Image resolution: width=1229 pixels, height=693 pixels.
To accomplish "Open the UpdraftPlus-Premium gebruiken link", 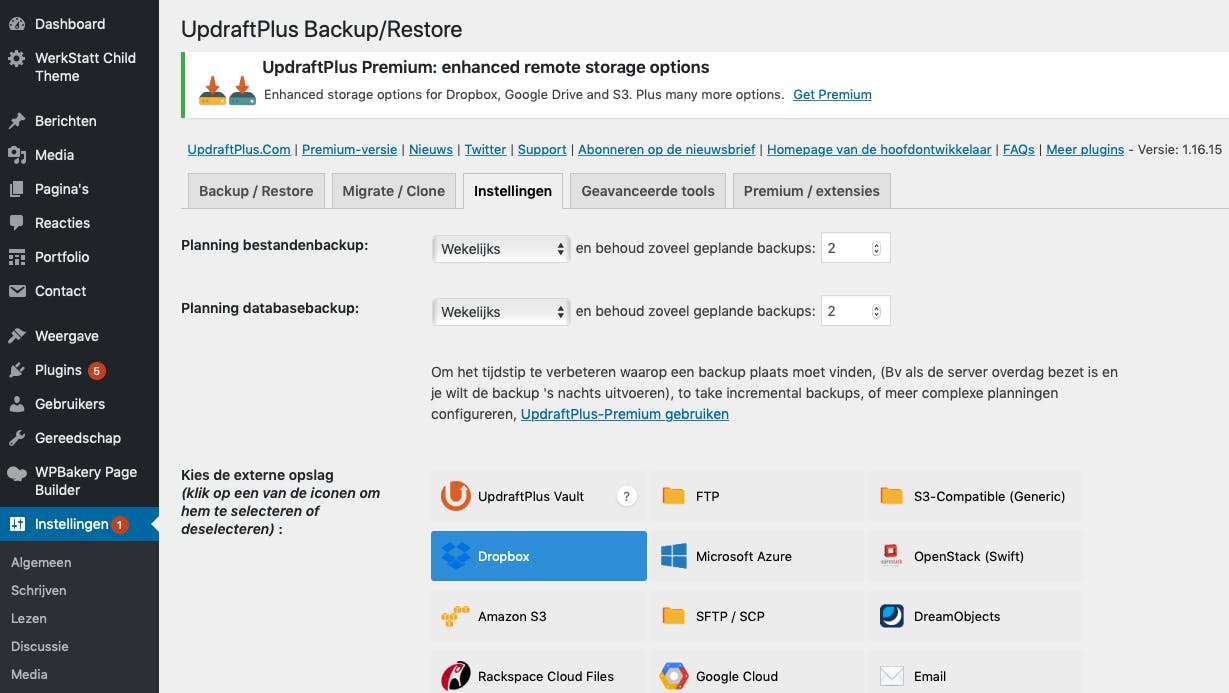I will pyautogui.click(x=625, y=414).
